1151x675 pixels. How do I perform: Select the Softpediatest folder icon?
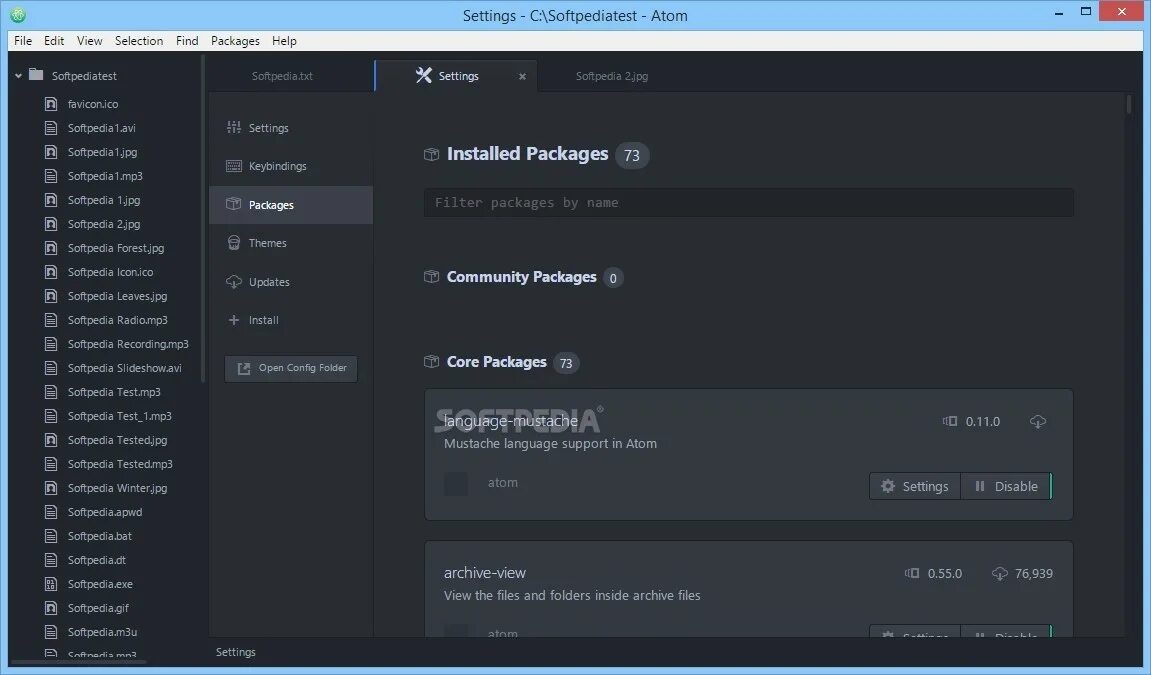[x=36, y=75]
